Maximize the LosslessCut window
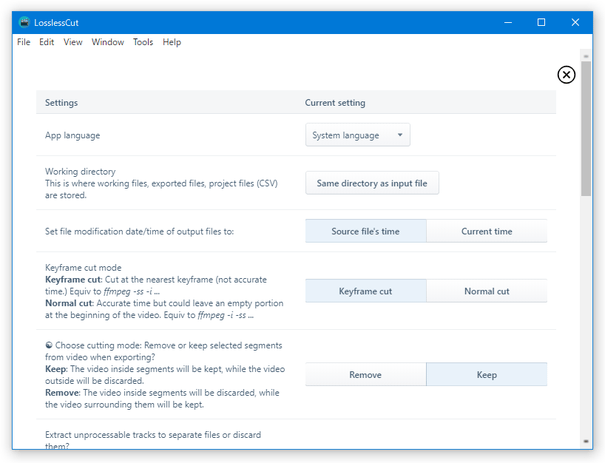Viewport: 605px width, 463px height. click(541, 22)
